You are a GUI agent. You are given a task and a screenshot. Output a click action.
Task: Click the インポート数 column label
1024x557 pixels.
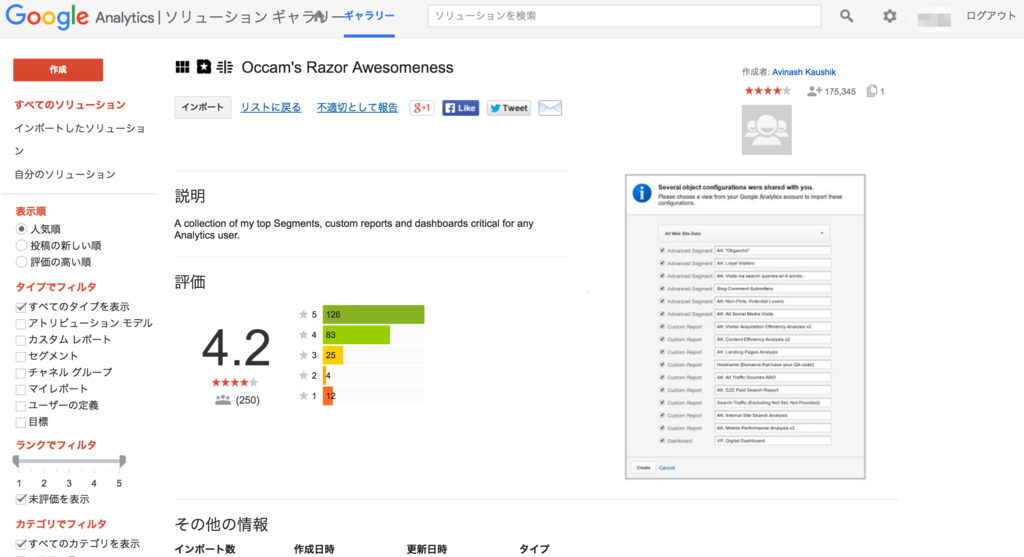[x=204, y=549]
